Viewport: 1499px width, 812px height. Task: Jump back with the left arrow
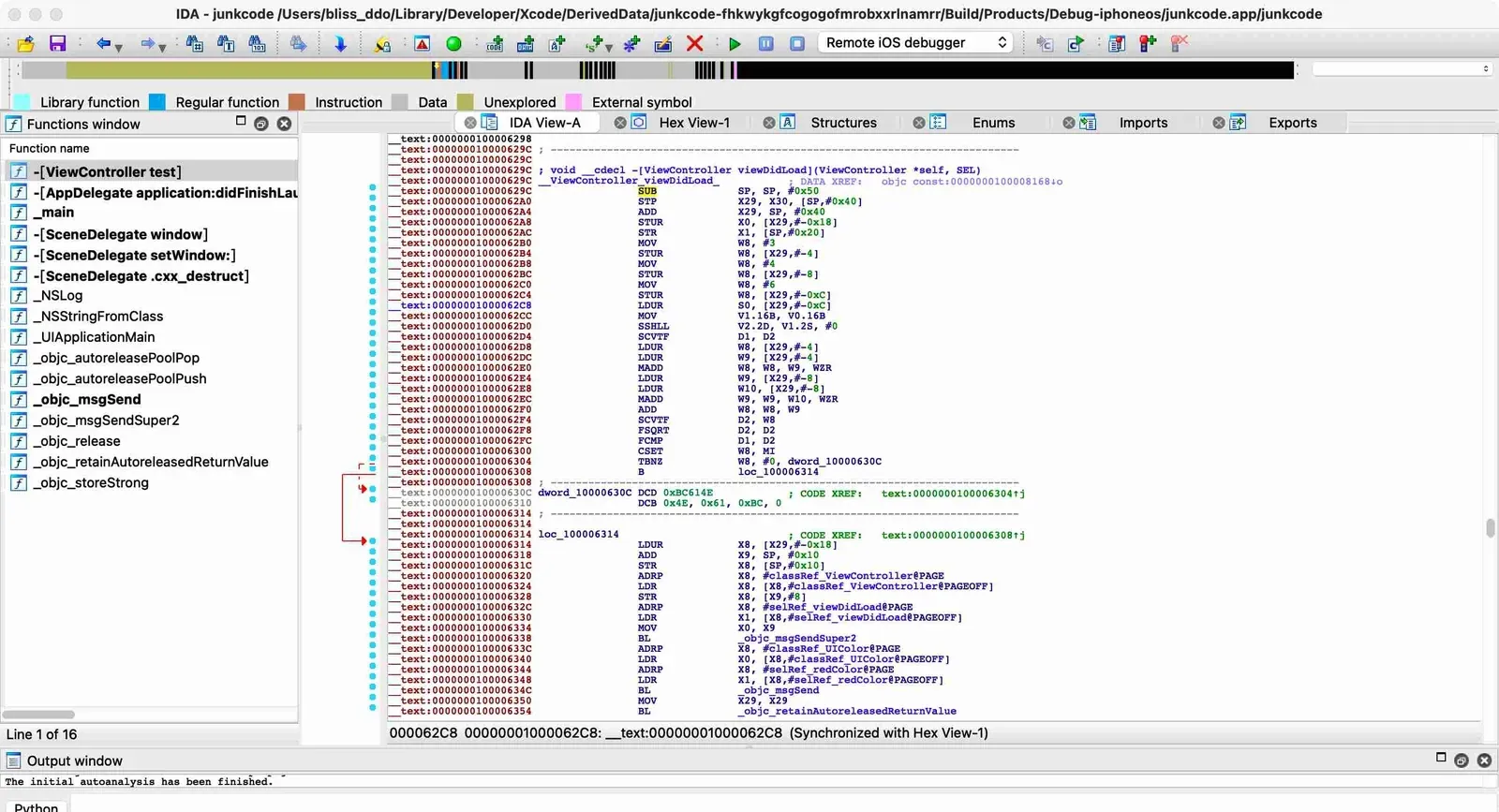click(103, 43)
